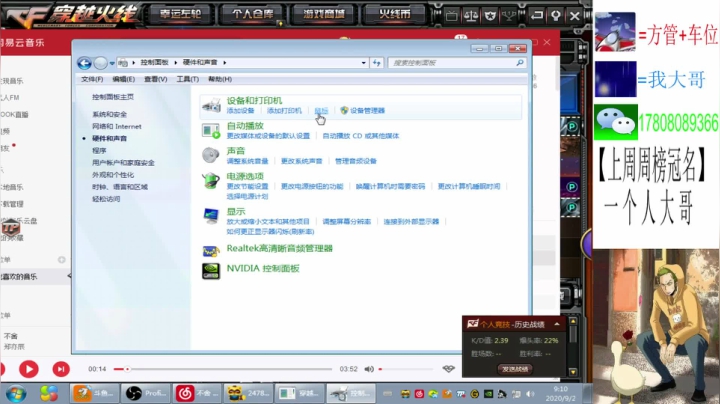Open CrossFire 个人仓库 tab
Screen dimensions: 720x404
pos(253,14)
